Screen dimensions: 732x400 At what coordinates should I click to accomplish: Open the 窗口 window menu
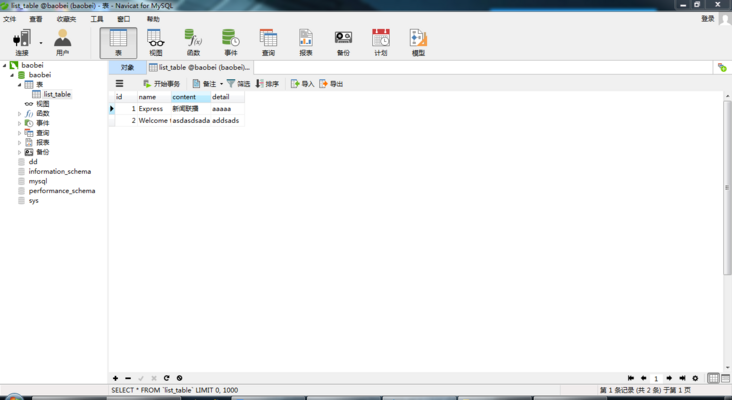pos(123,19)
